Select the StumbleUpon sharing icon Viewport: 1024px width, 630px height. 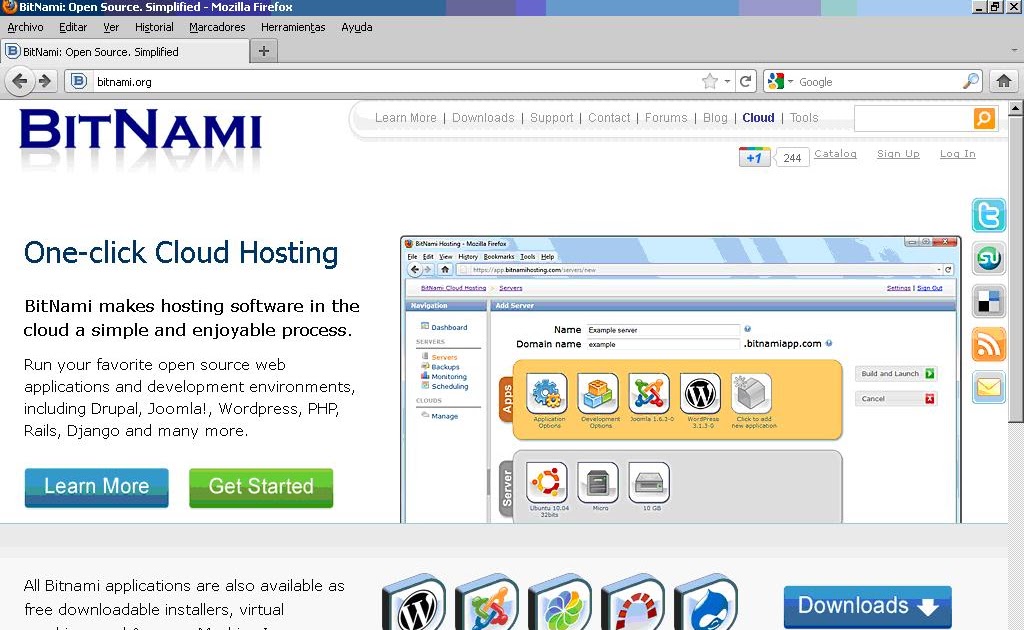(988, 258)
